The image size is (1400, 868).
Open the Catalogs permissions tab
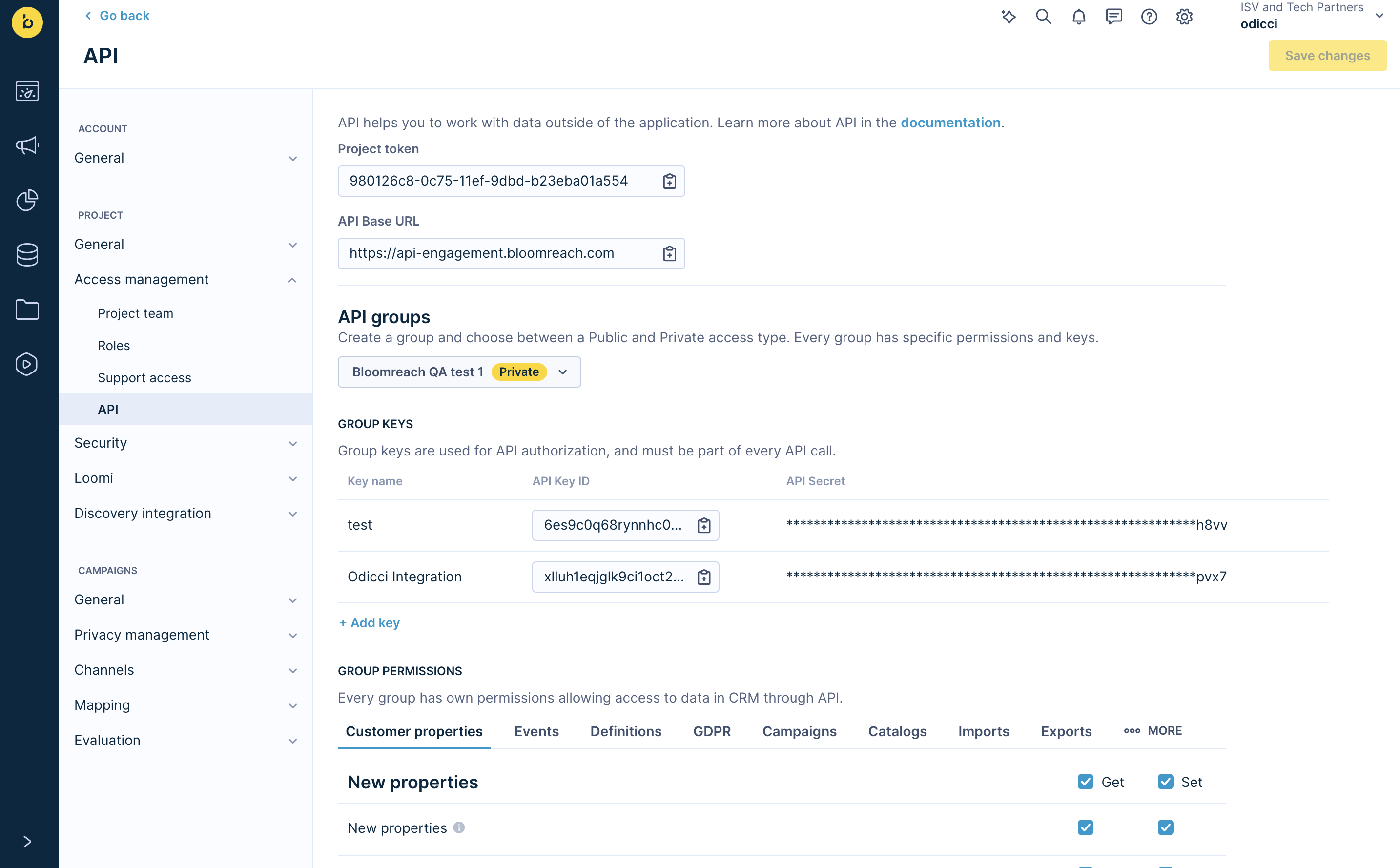897,731
